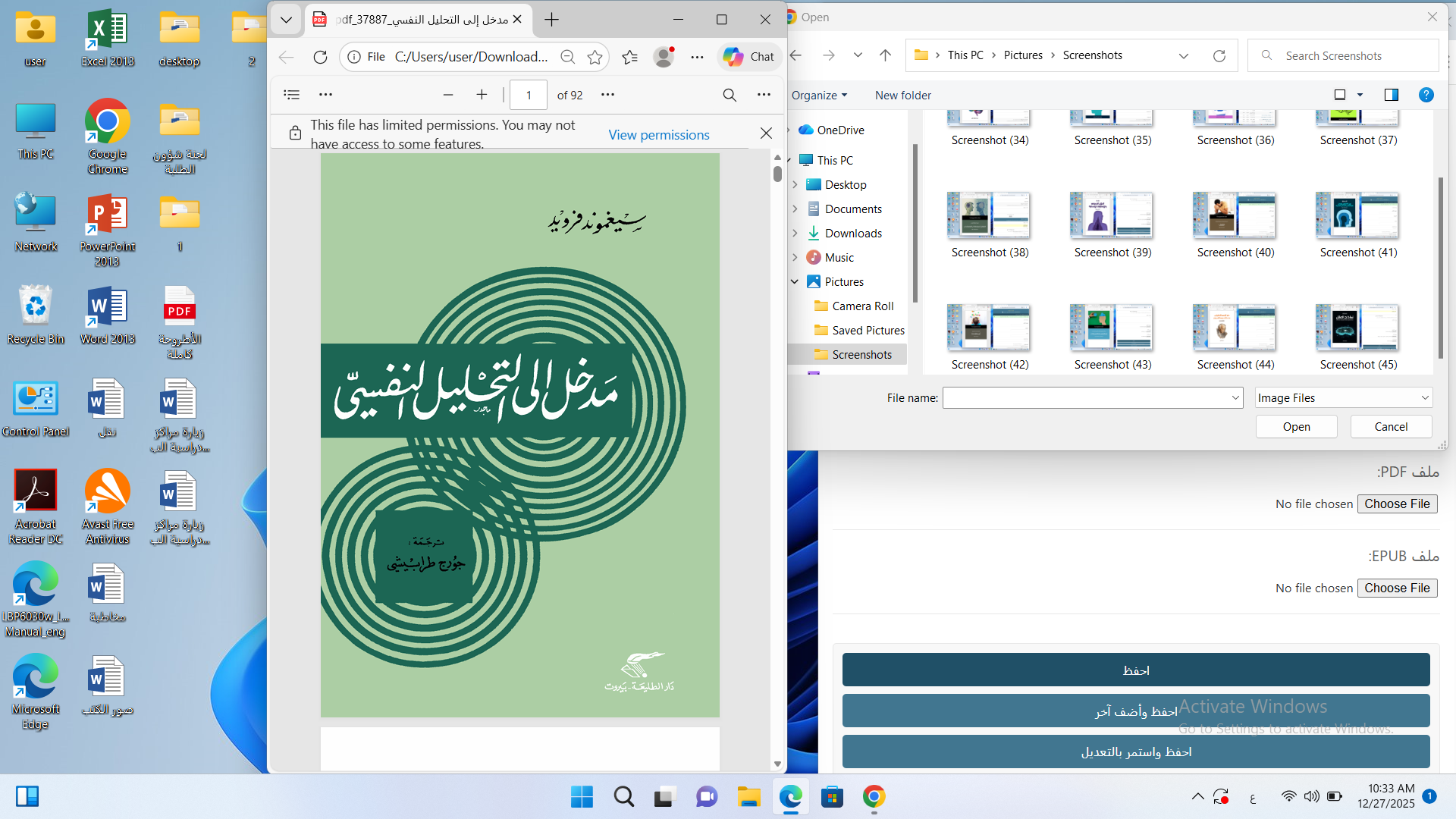Click the zoom magnifier in address bar

(x=567, y=57)
